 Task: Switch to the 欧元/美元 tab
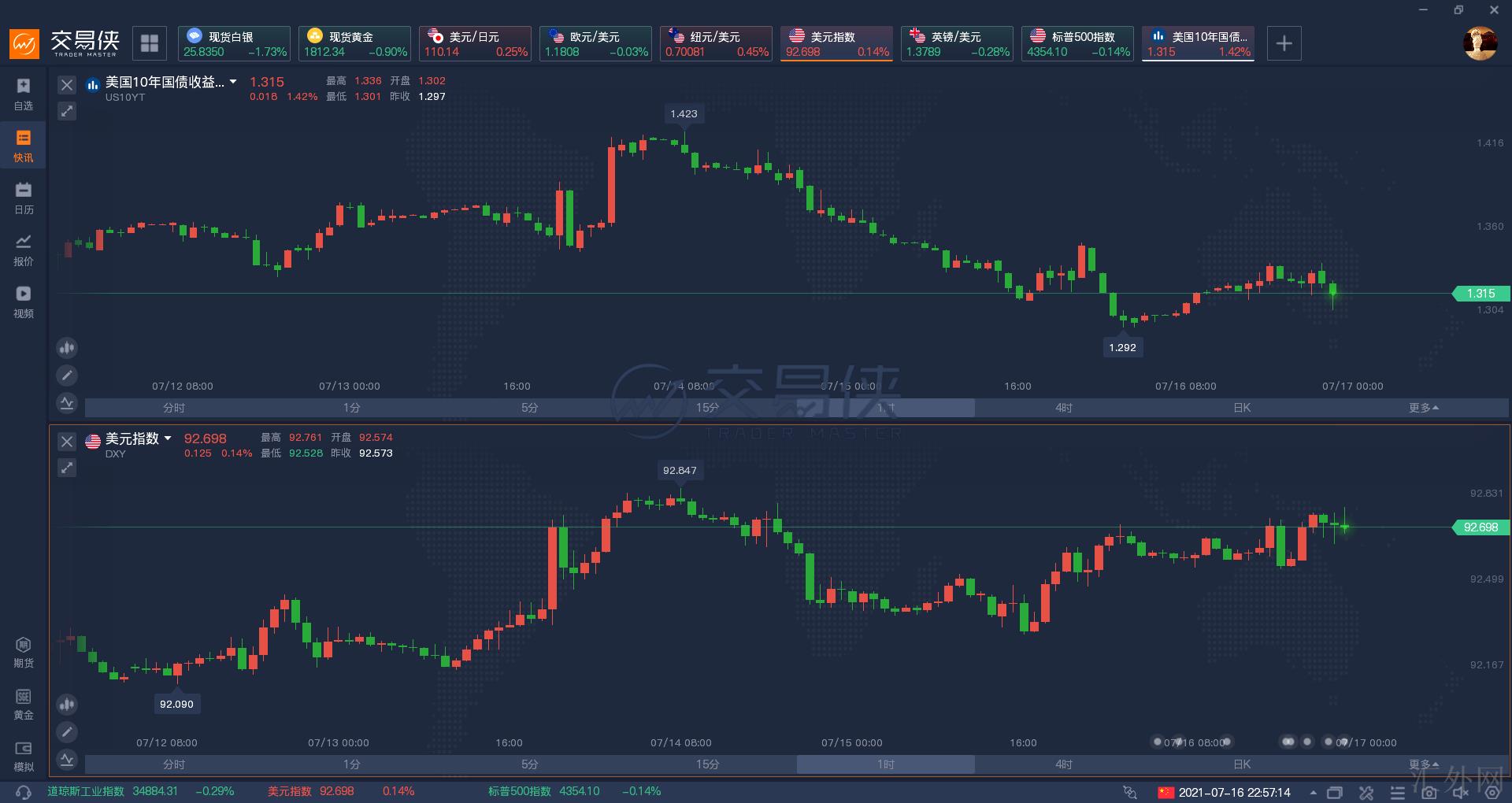[x=595, y=43]
